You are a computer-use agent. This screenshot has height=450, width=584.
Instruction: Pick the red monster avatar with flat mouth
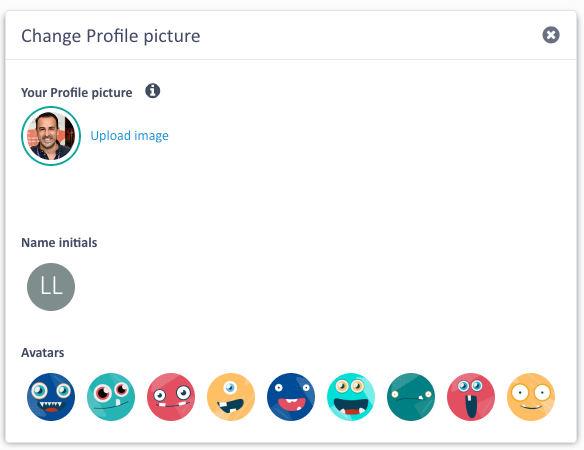[x=171, y=397]
